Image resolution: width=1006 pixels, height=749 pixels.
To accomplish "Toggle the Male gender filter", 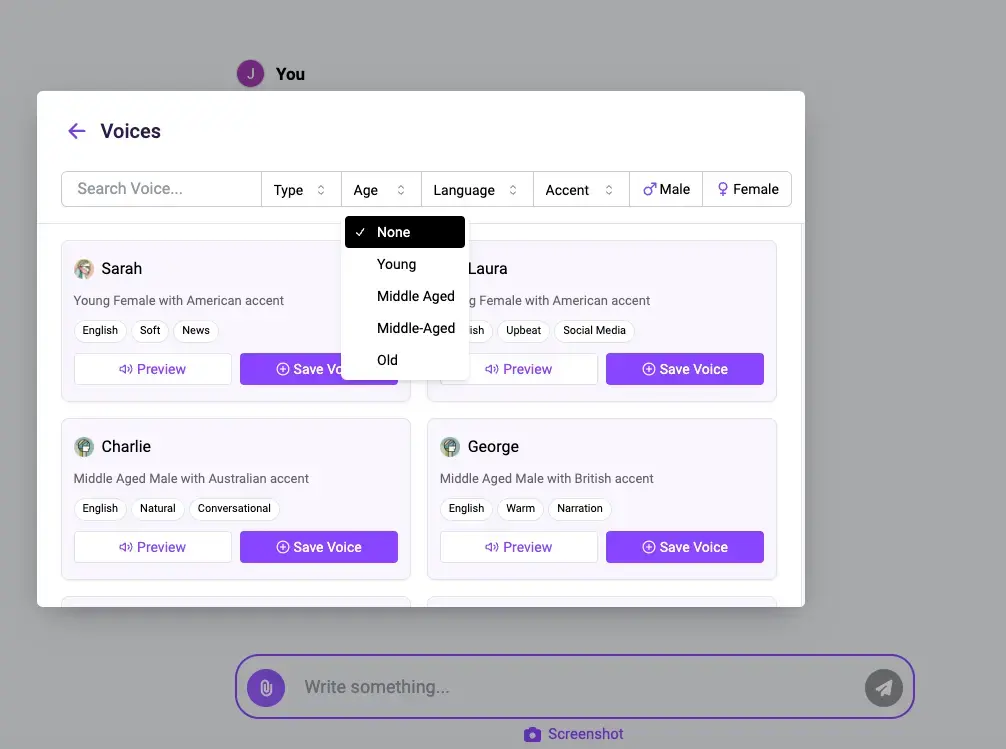I will tap(666, 189).
